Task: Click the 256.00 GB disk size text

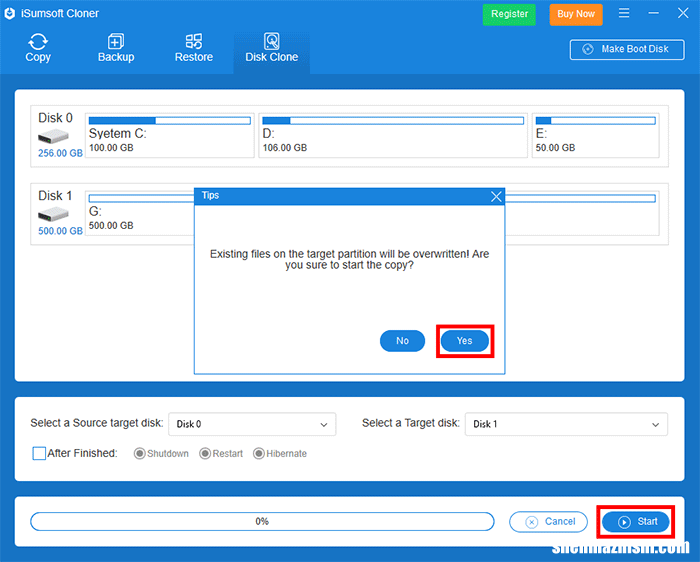Action: (x=60, y=153)
